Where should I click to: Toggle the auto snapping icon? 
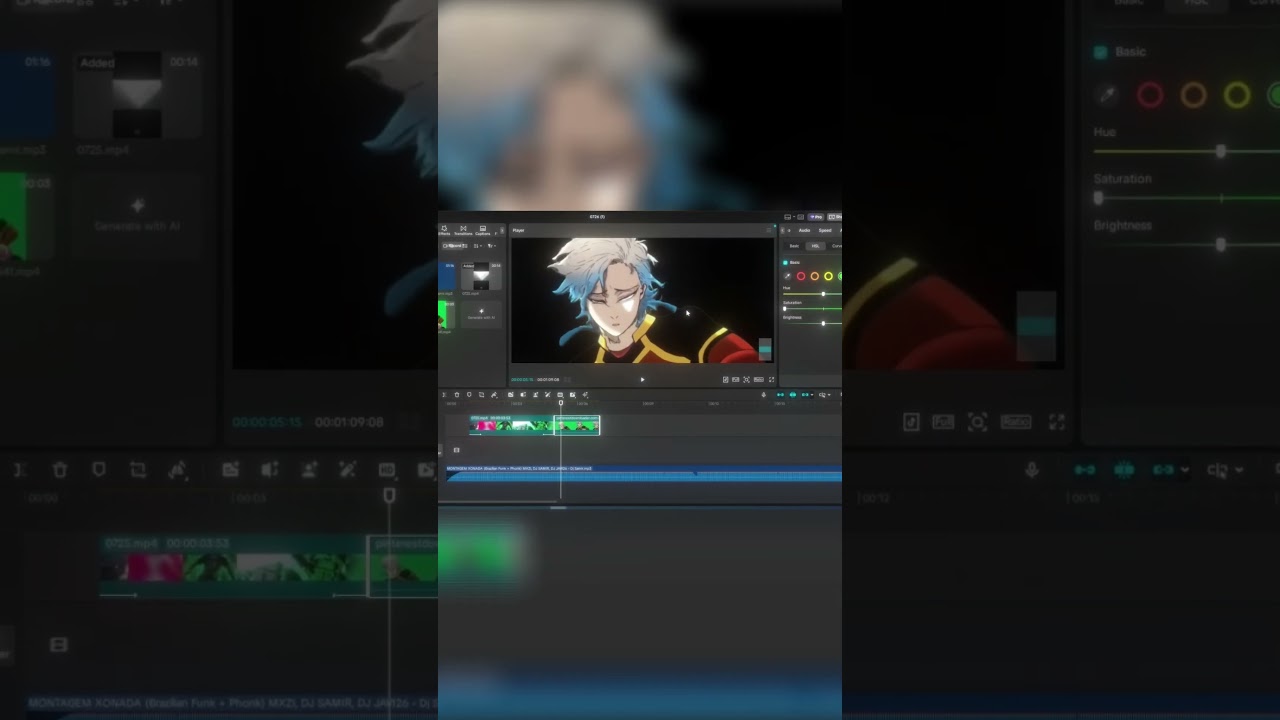point(793,395)
